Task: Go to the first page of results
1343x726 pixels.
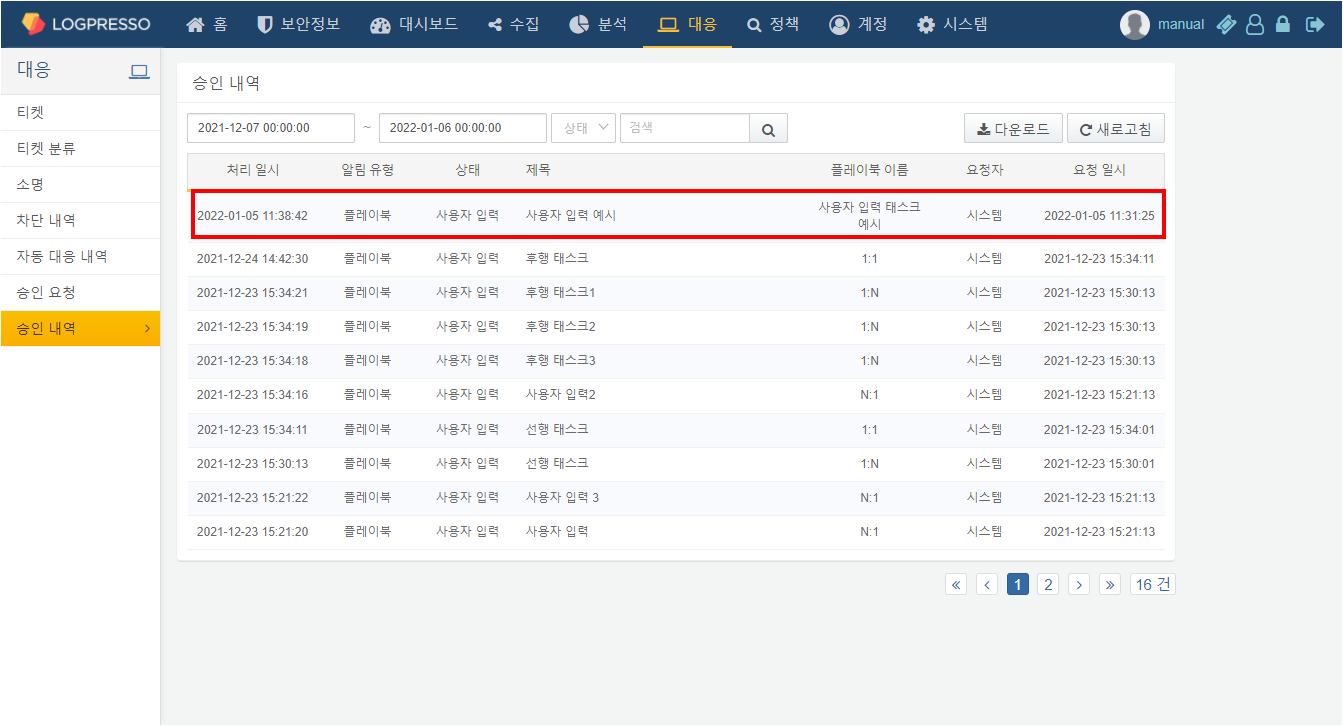Action: (956, 585)
